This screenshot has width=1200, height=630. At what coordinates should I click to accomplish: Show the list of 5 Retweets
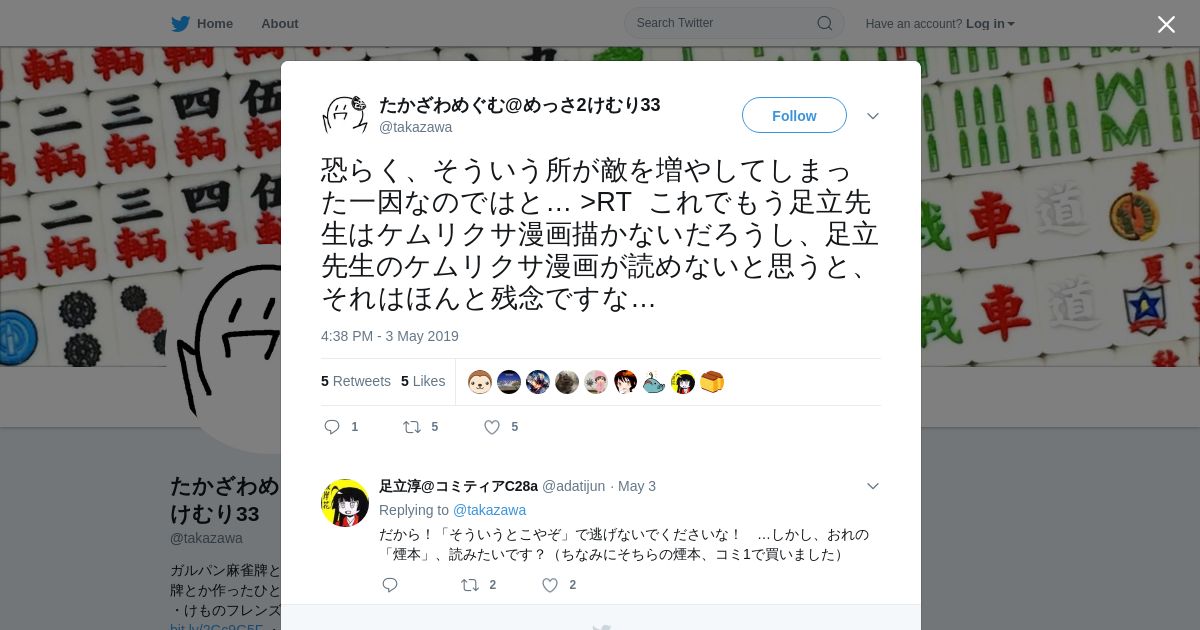(356, 381)
